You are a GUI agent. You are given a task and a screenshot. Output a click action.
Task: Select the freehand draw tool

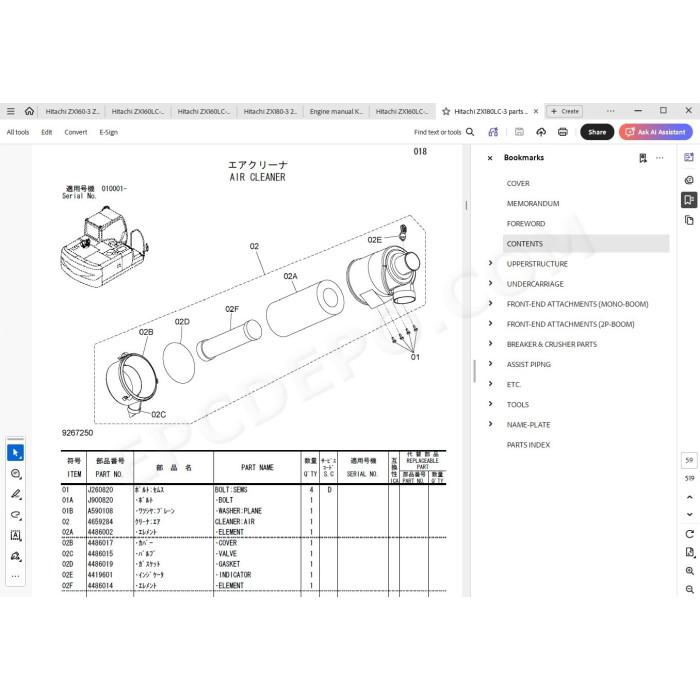point(16,515)
